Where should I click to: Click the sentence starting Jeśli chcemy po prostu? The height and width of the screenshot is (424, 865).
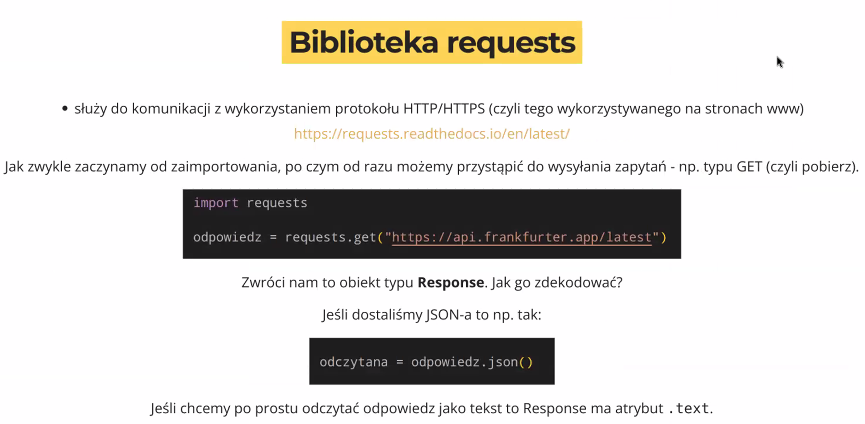point(432,409)
